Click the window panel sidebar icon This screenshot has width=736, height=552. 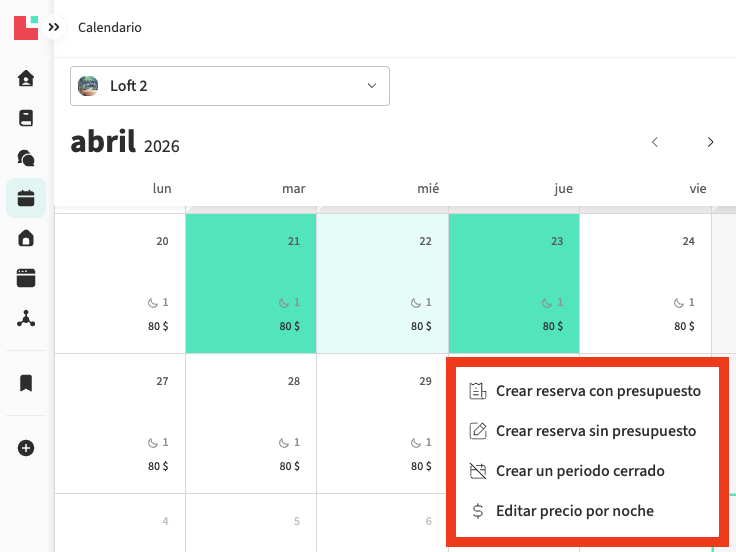pyautogui.click(x=26, y=278)
